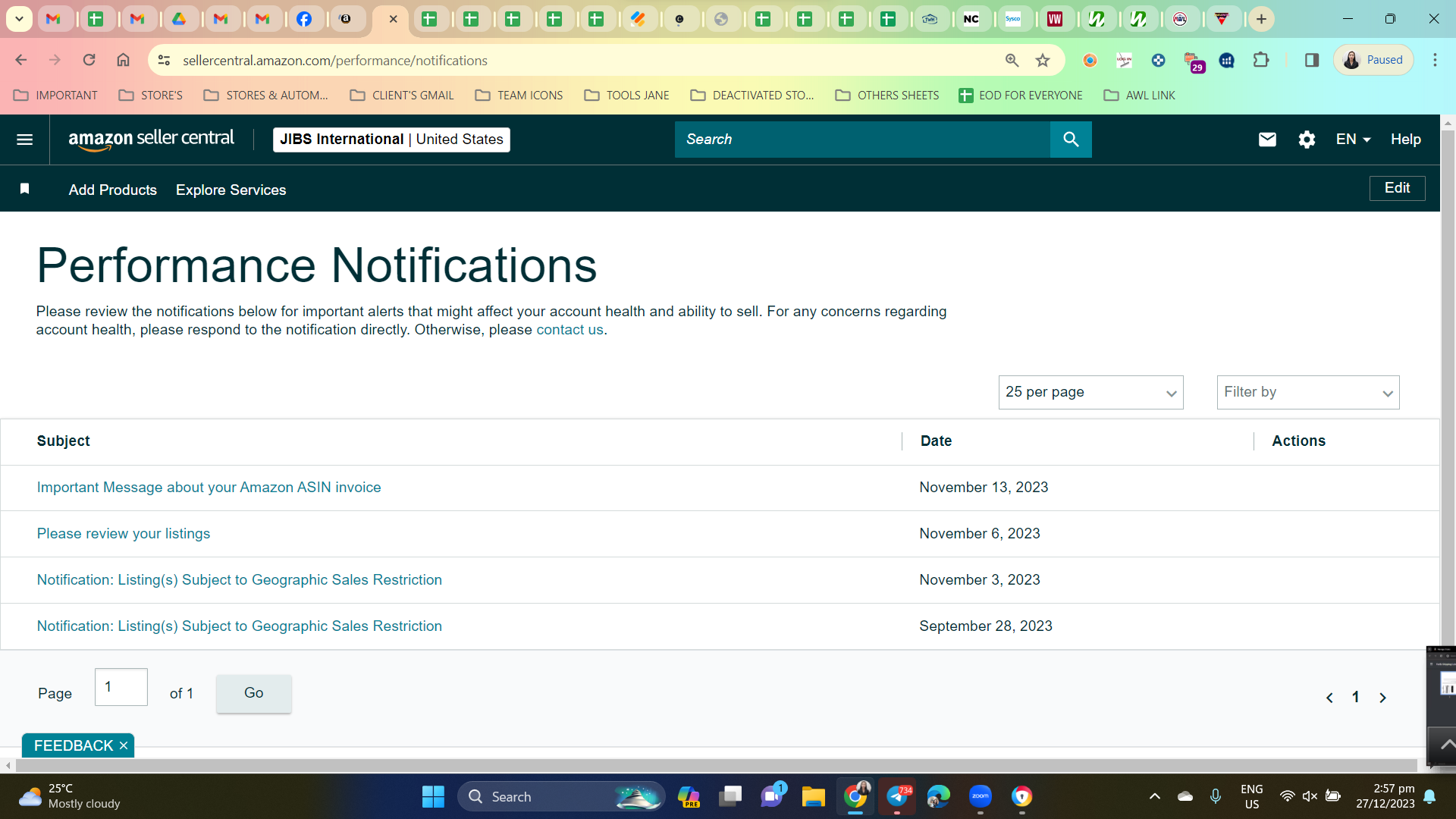Open Zoom from the taskbar
Screen dimensions: 1456x819
[981, 796]
